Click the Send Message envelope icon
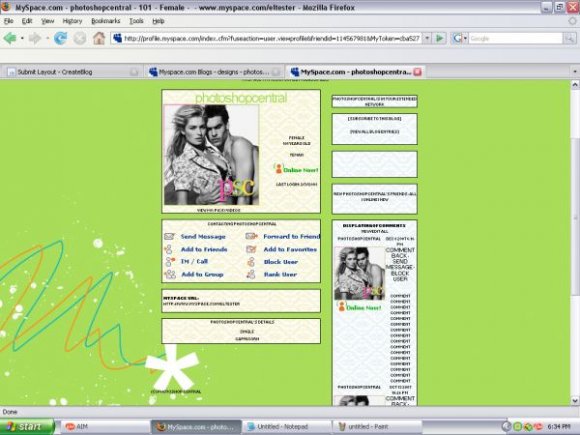The height and width of the screenshot is (435, 580). [x=169, y=236]
